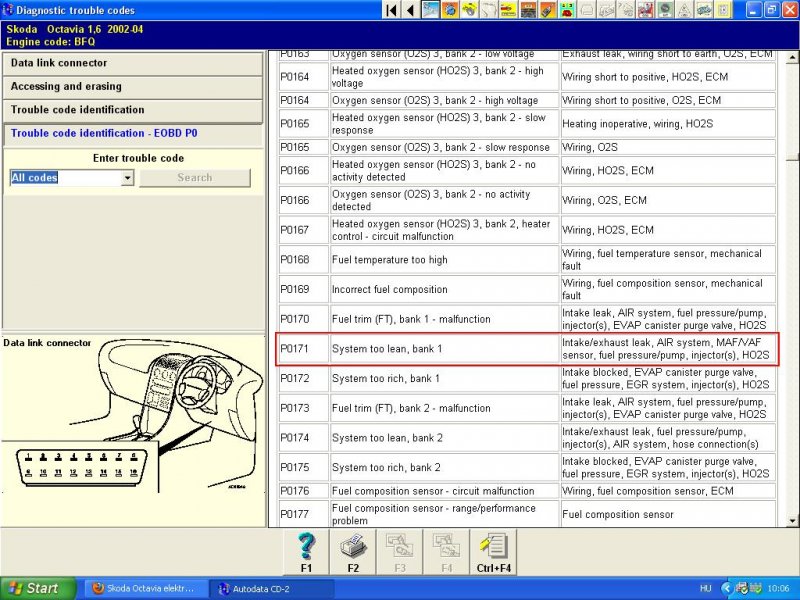This screenshot has width=800, height=600.
Task: Click 'Heating inoperative, wiring, HO2S' cause cell
Action: [x=668, y=123]
